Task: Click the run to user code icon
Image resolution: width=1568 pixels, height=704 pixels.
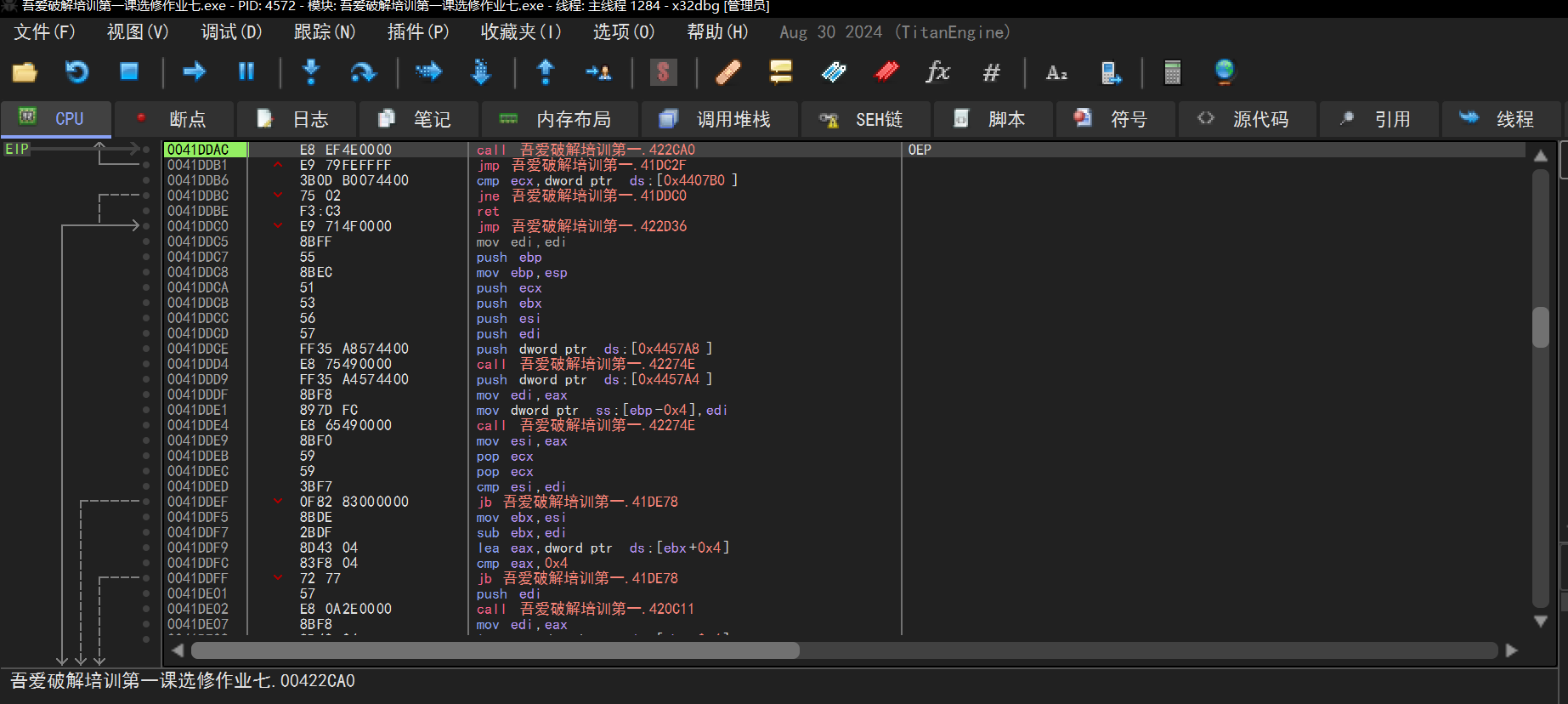Action: (598, 72)
